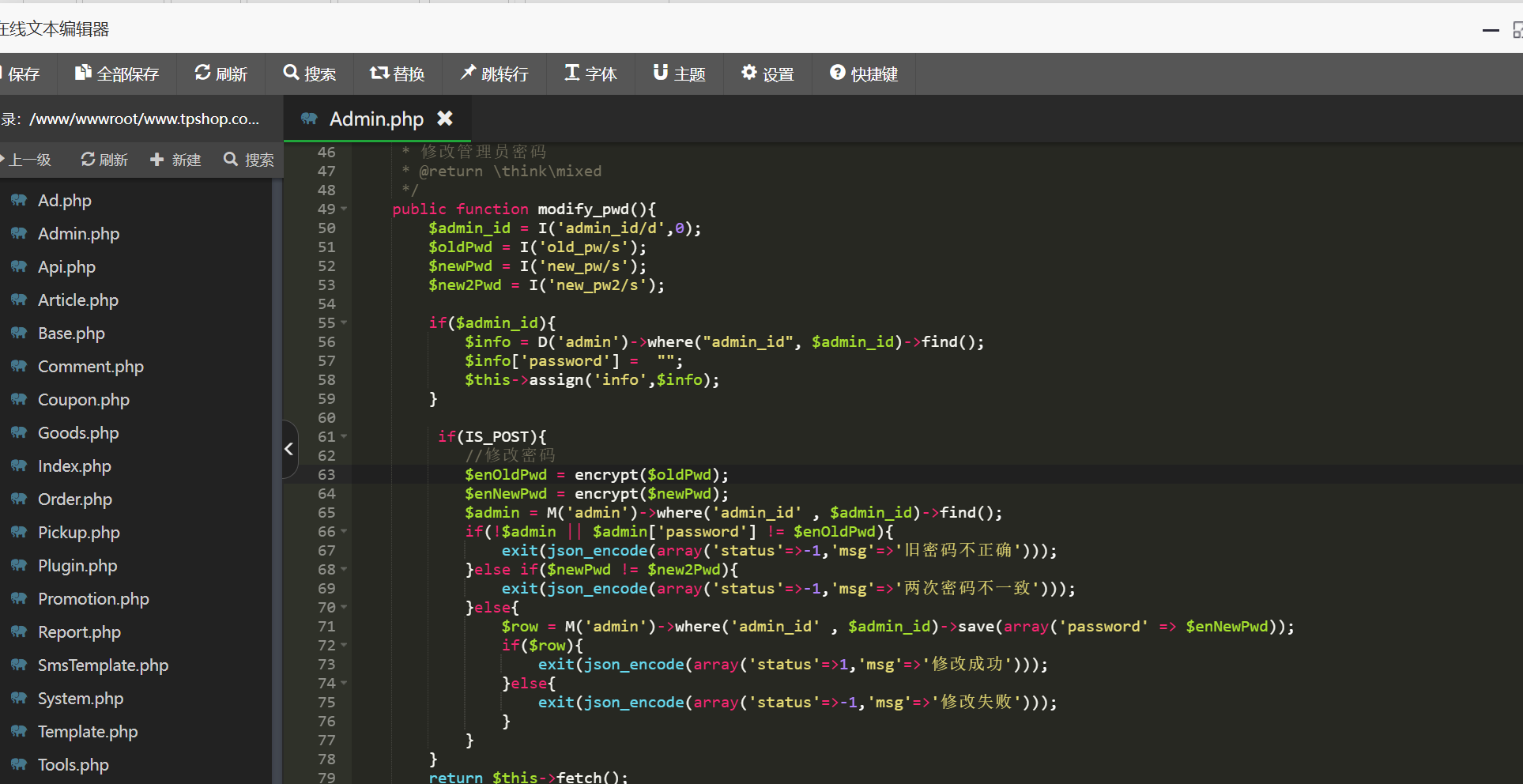This screenshot has height=784, width=1523.
Task: Open the 跳转行 go-to-line tool
Action: (x=505, y=74)
